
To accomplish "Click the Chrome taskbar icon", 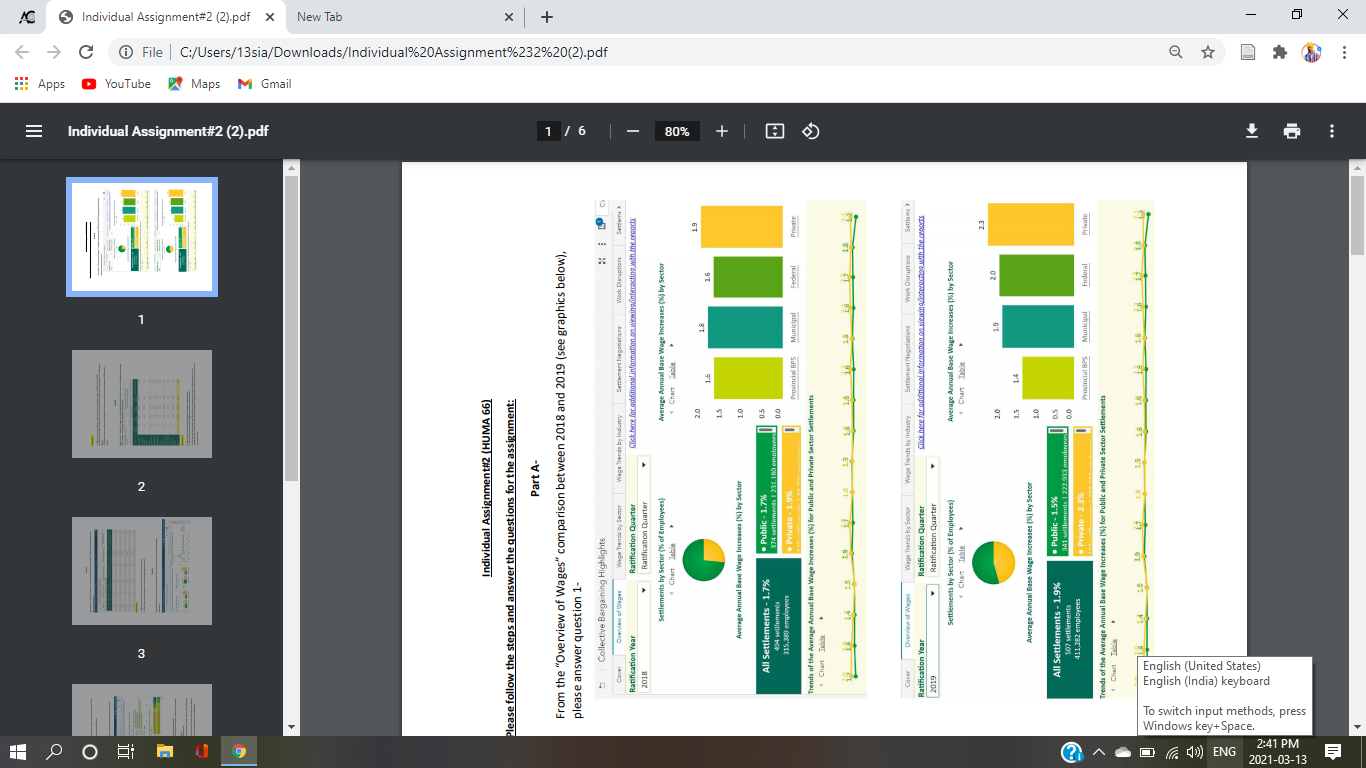I will [239, 752].
